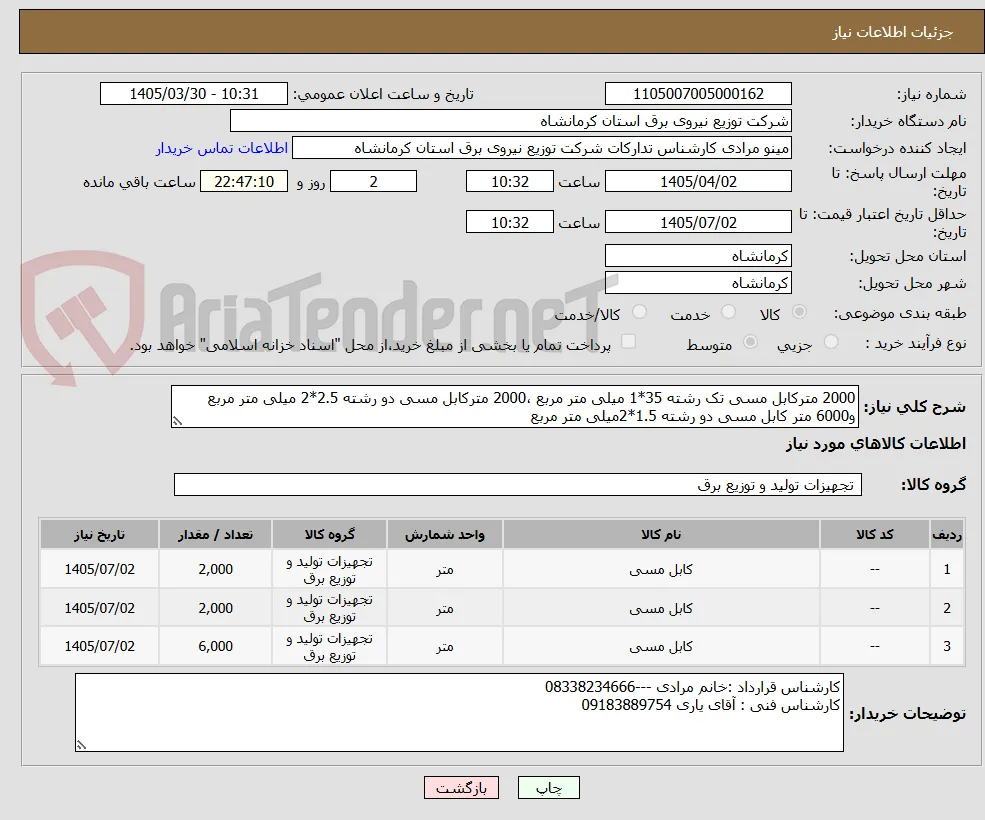Click the بازگشت back button

(x=461, y=788)
